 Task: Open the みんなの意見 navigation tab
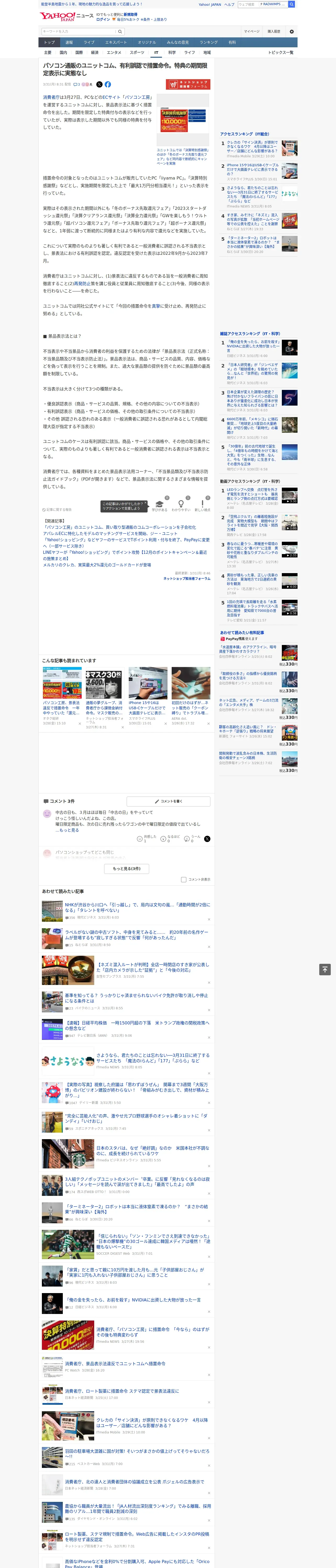tap(178, 43)
